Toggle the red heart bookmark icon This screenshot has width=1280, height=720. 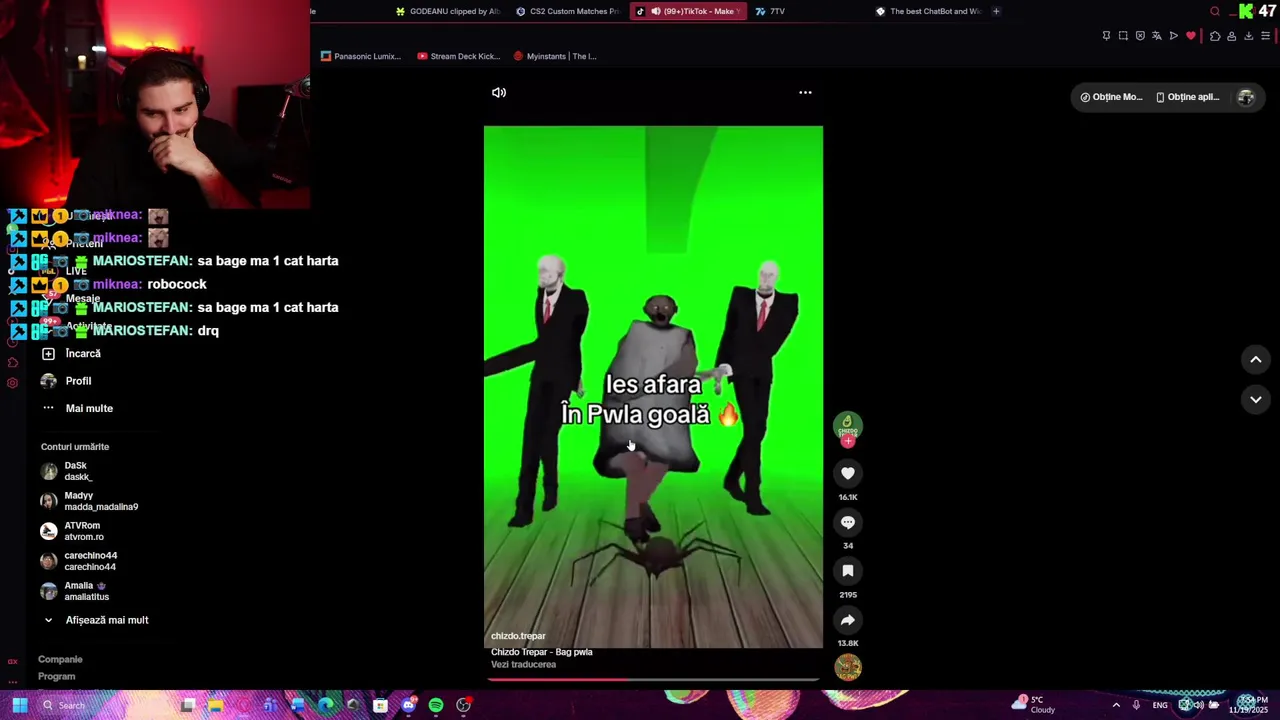(x=1190, y=36)
